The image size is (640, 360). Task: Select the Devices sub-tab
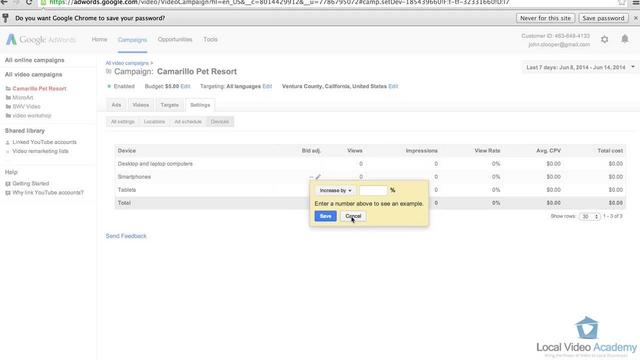(x=220, y=122)
